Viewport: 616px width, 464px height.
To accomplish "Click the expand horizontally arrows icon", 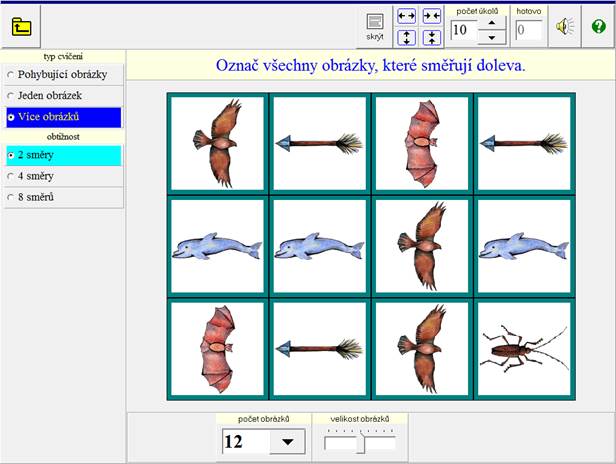I will (407, 17).
